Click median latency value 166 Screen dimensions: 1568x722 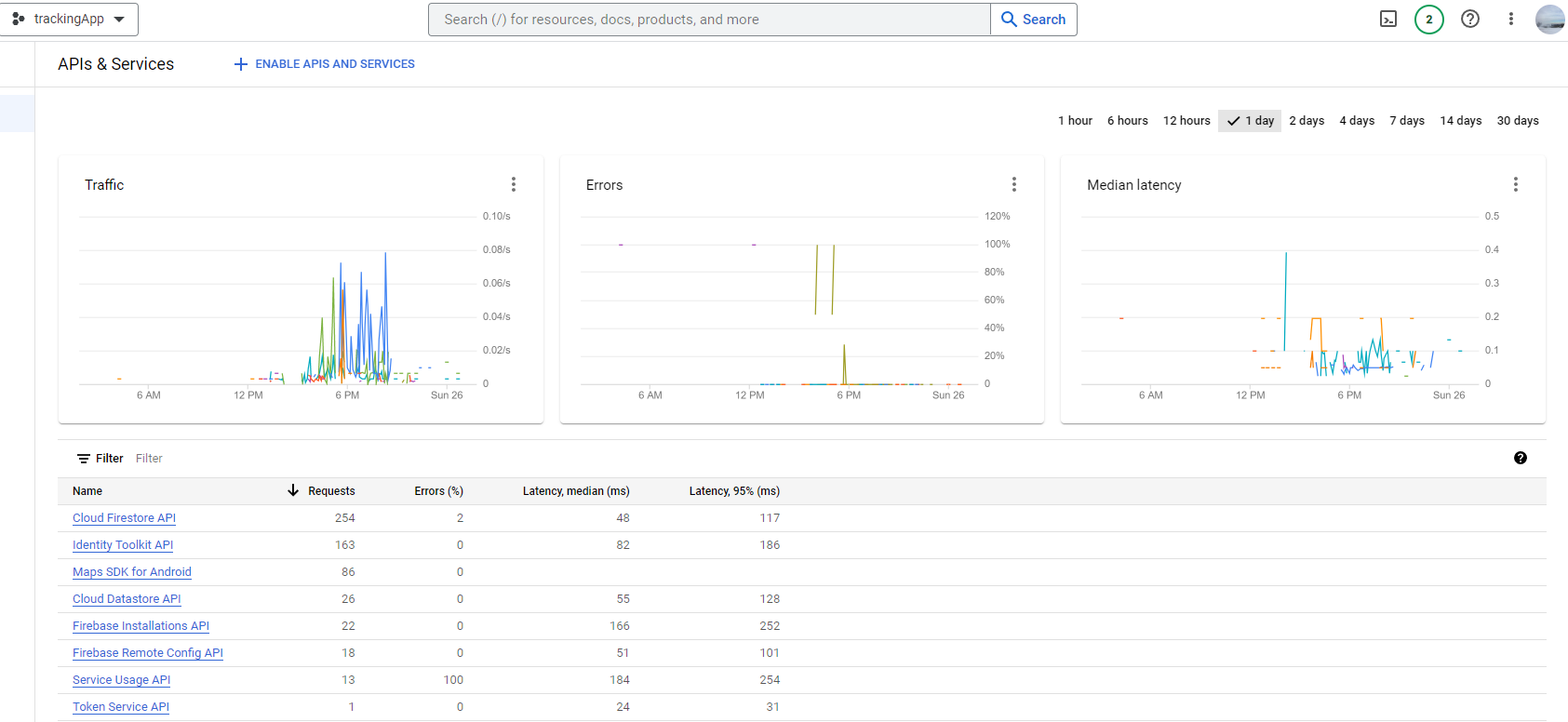(620, 626)
